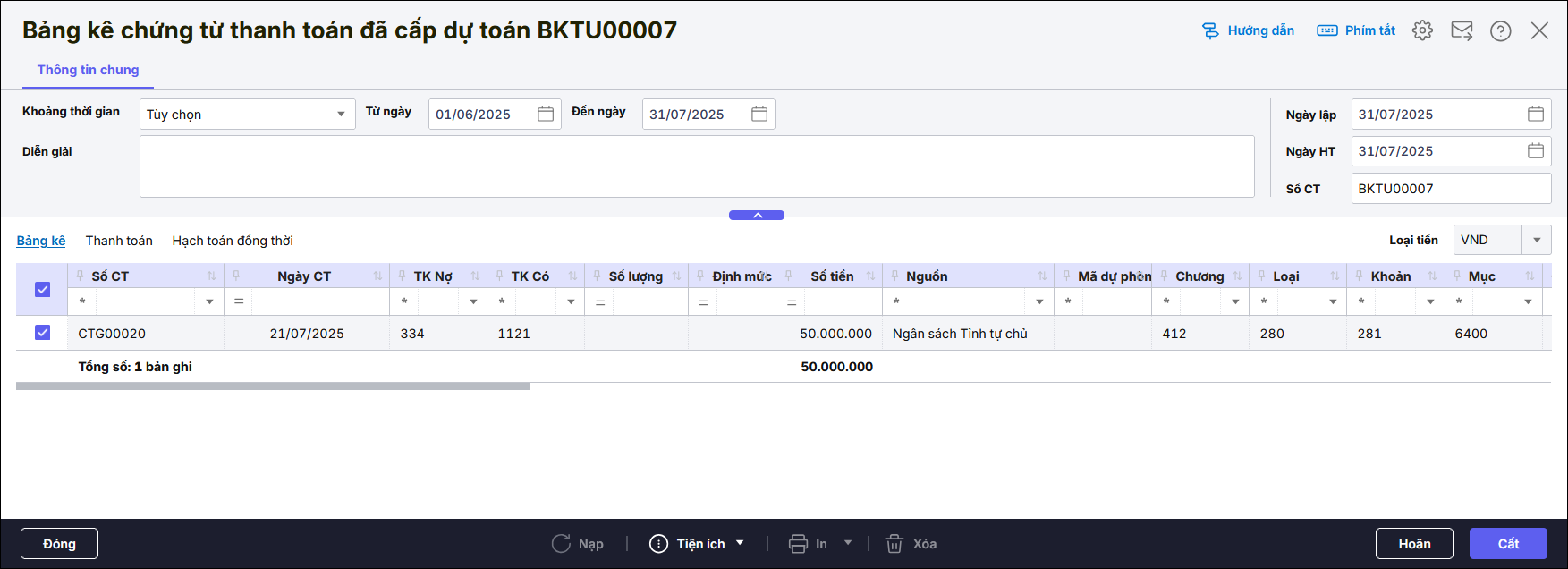Click the In printer icon
Screen dimensions: 1568x569
[798, 543]
